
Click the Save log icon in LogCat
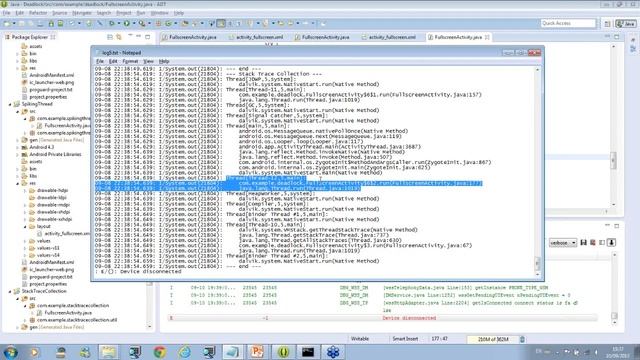pyautogui.click(x=584, y=242)
